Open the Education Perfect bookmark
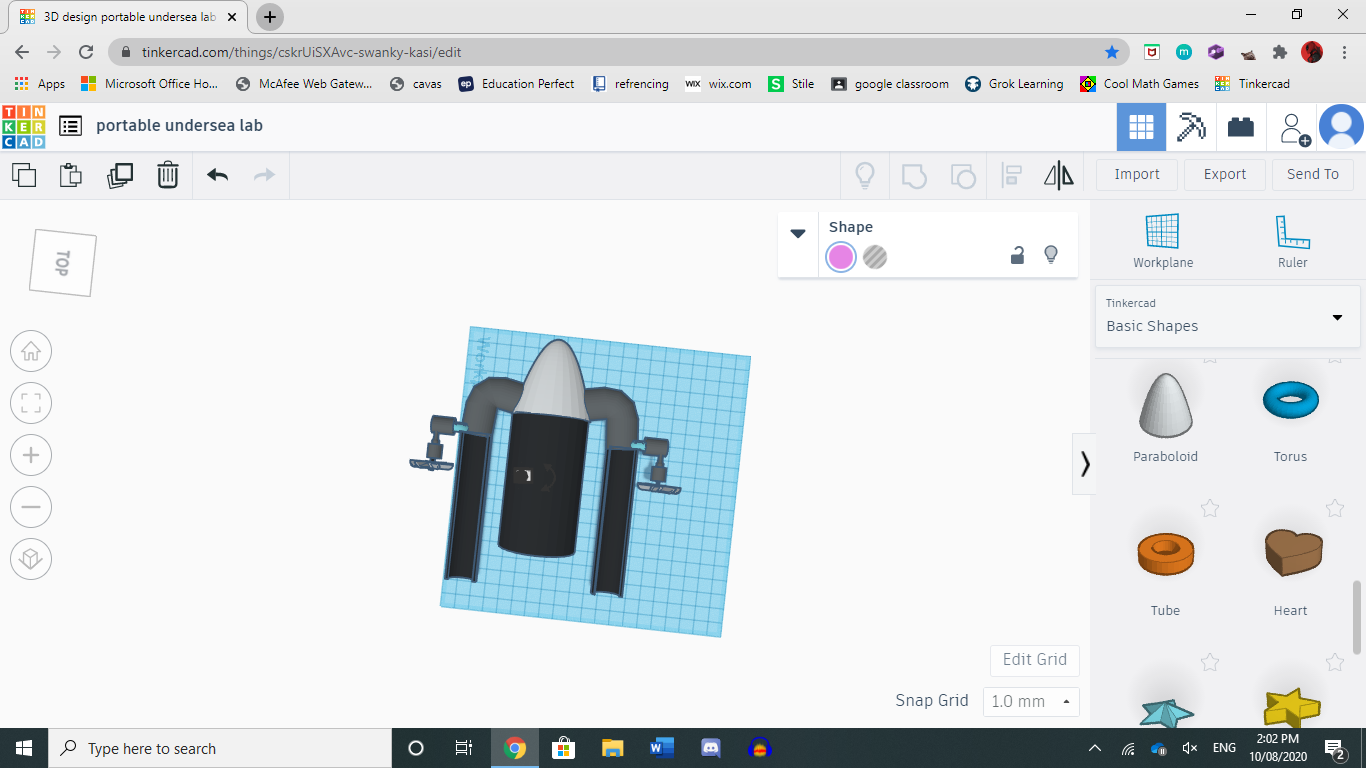The image size is (1366, 768). point(517,84)
